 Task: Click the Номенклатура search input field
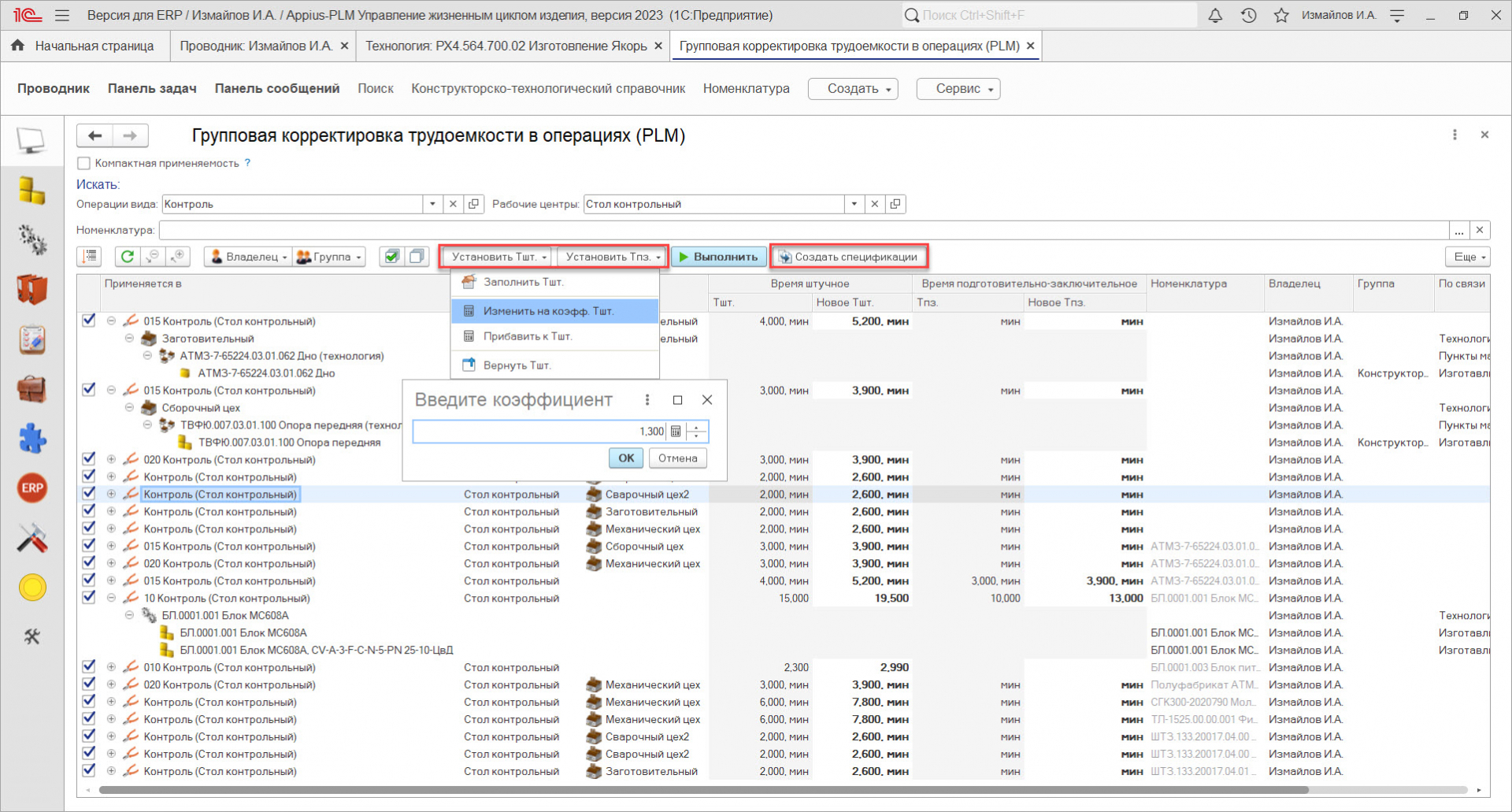[803, 230]
